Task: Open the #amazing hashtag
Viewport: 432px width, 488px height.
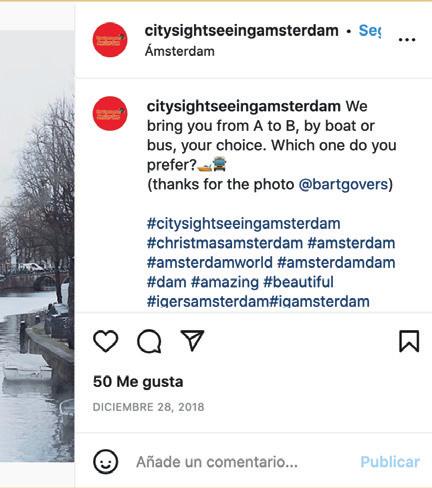Action: point(225,282)
